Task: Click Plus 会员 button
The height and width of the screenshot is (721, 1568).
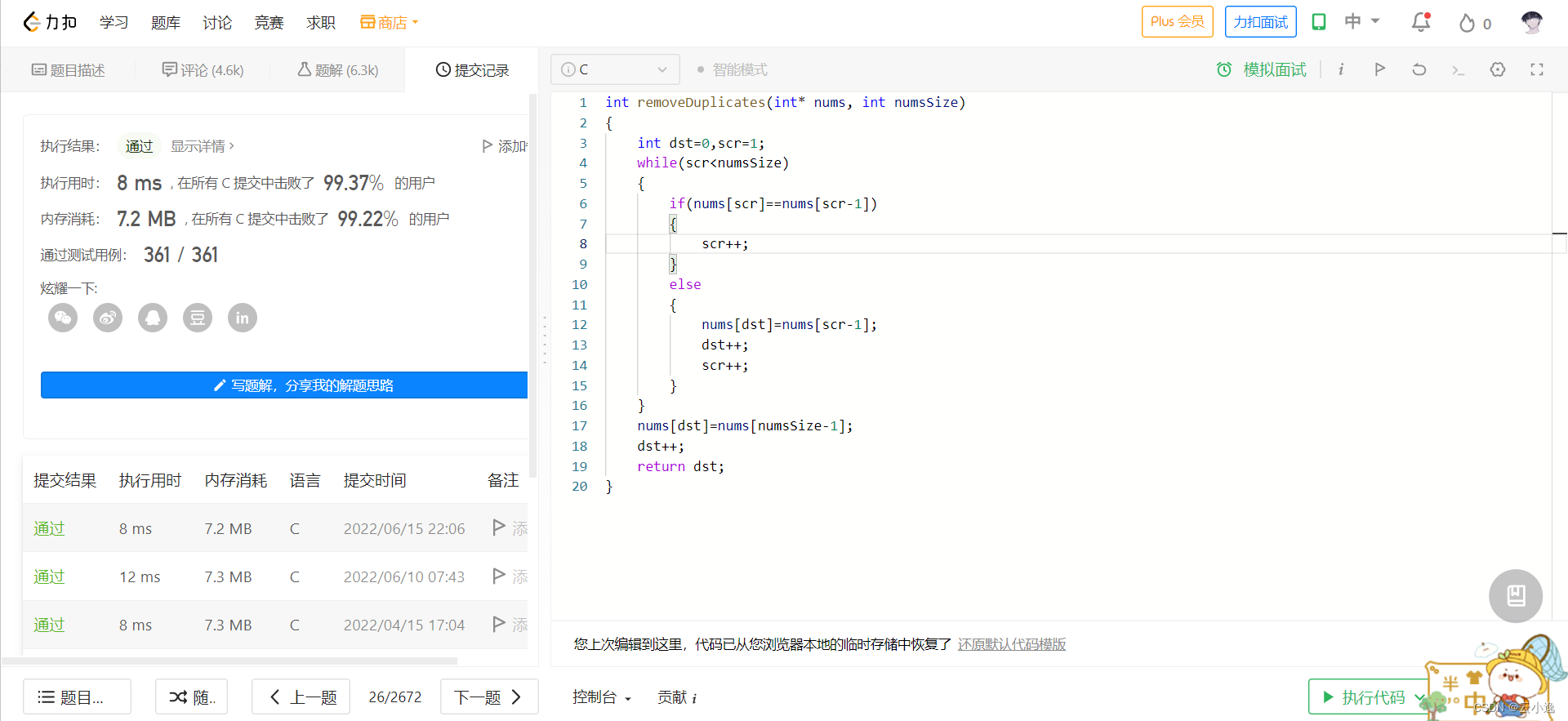Action: click(1178, 22)
